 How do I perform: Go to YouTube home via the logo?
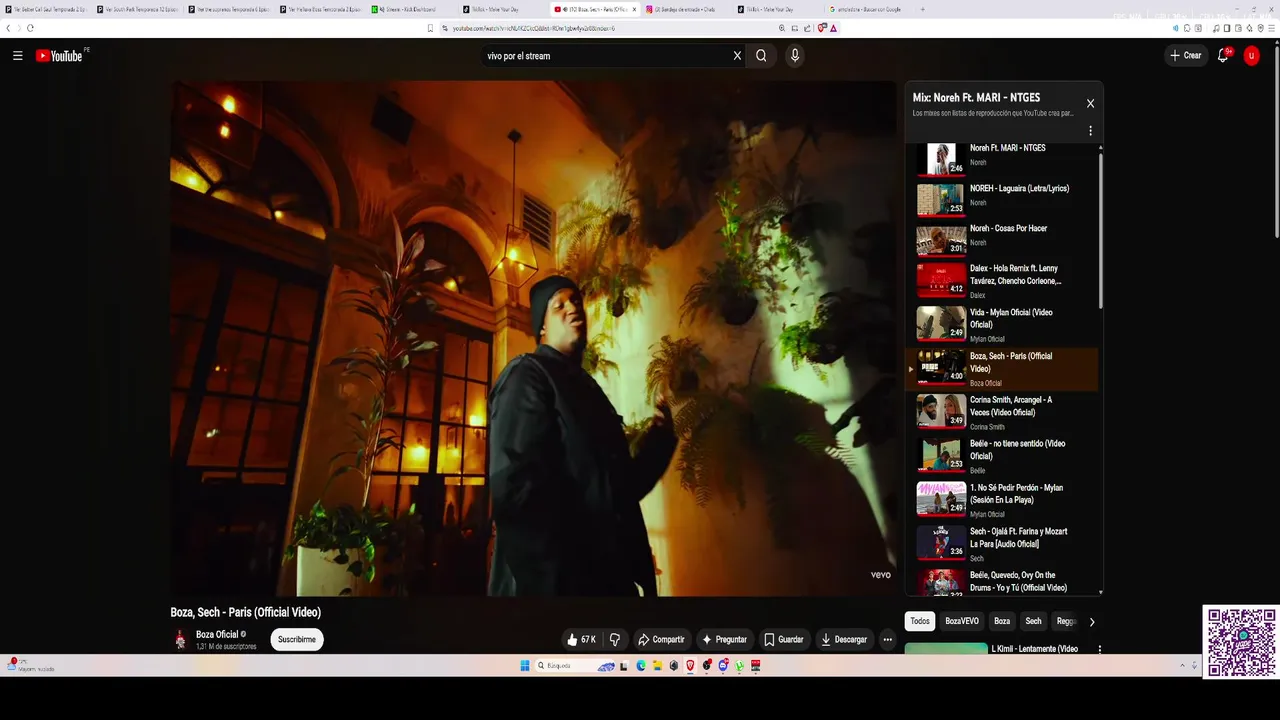pos(60,56)
